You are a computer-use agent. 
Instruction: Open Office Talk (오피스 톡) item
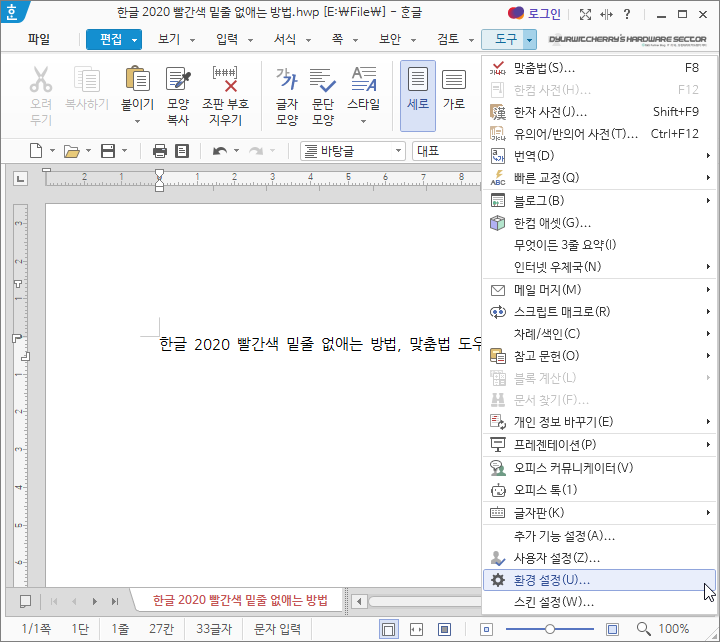coord(599,490)
